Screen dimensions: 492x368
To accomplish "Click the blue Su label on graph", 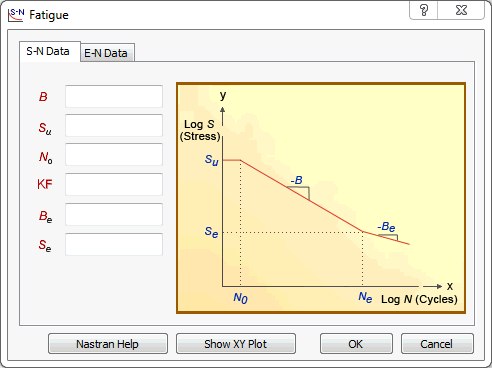I will pyautogui.click(x=211, y=160).
